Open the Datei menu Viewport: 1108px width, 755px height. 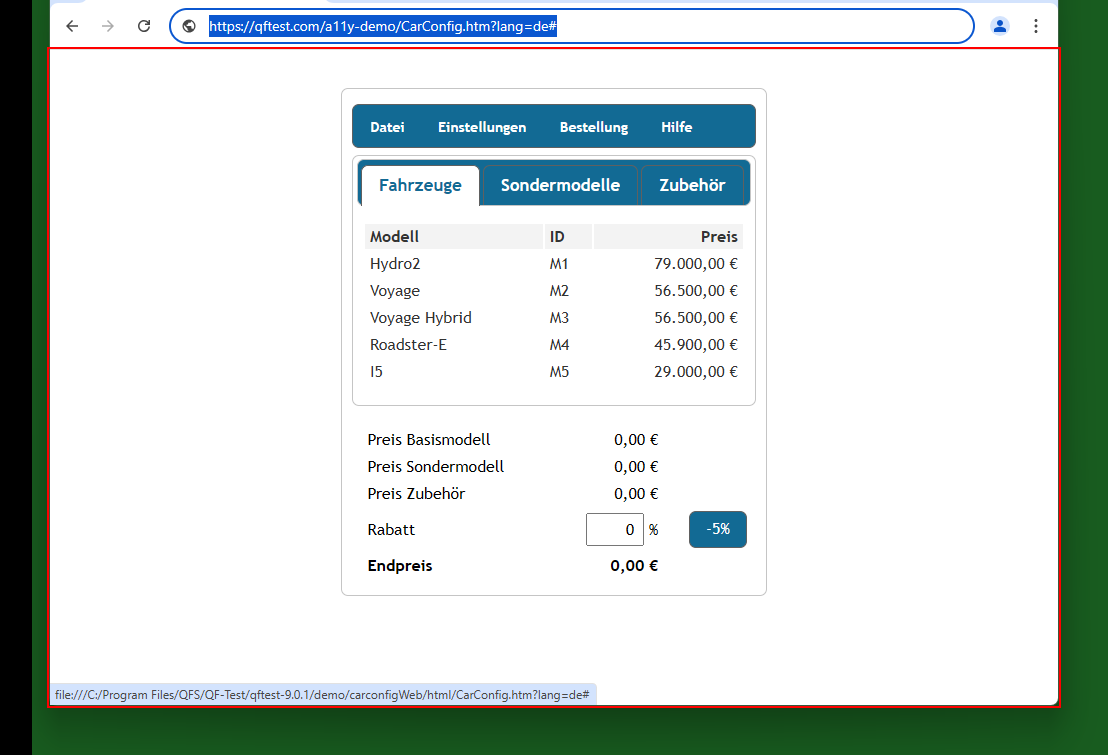click(387, 127)
